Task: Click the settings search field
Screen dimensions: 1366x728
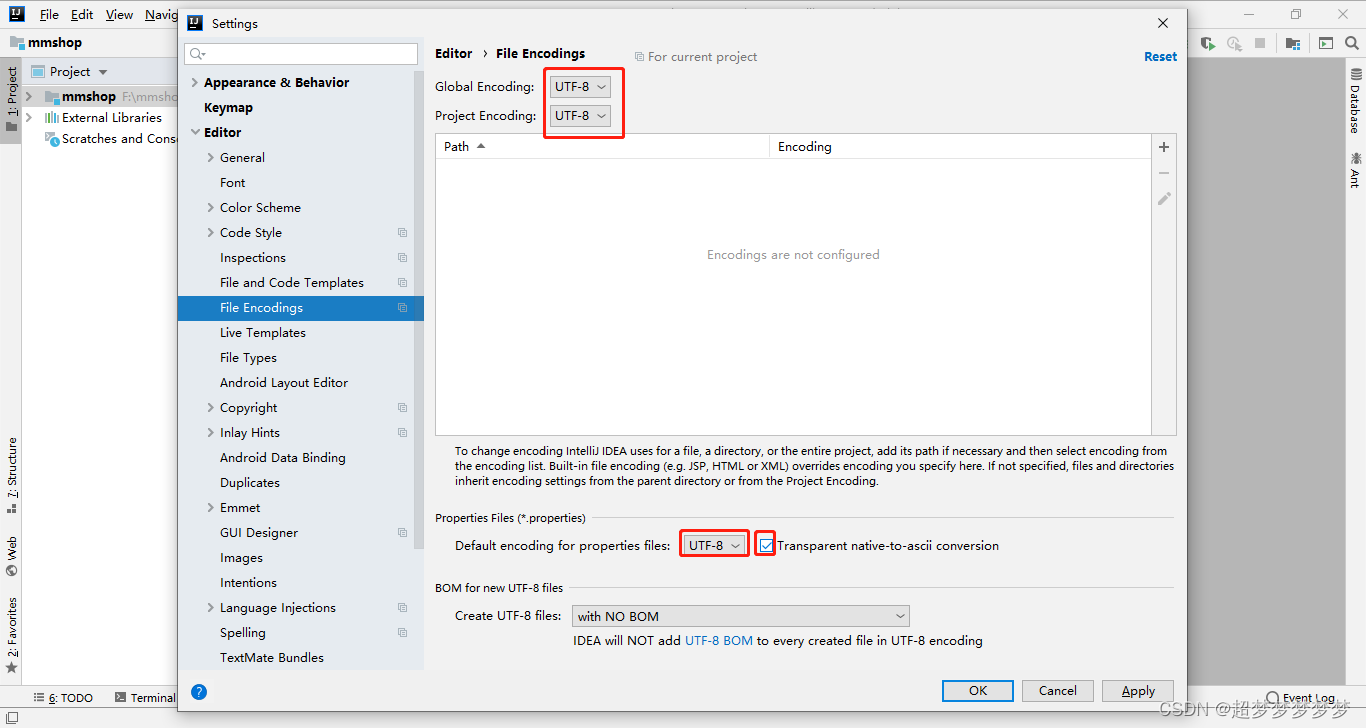Action: click(x=301, y=54)
